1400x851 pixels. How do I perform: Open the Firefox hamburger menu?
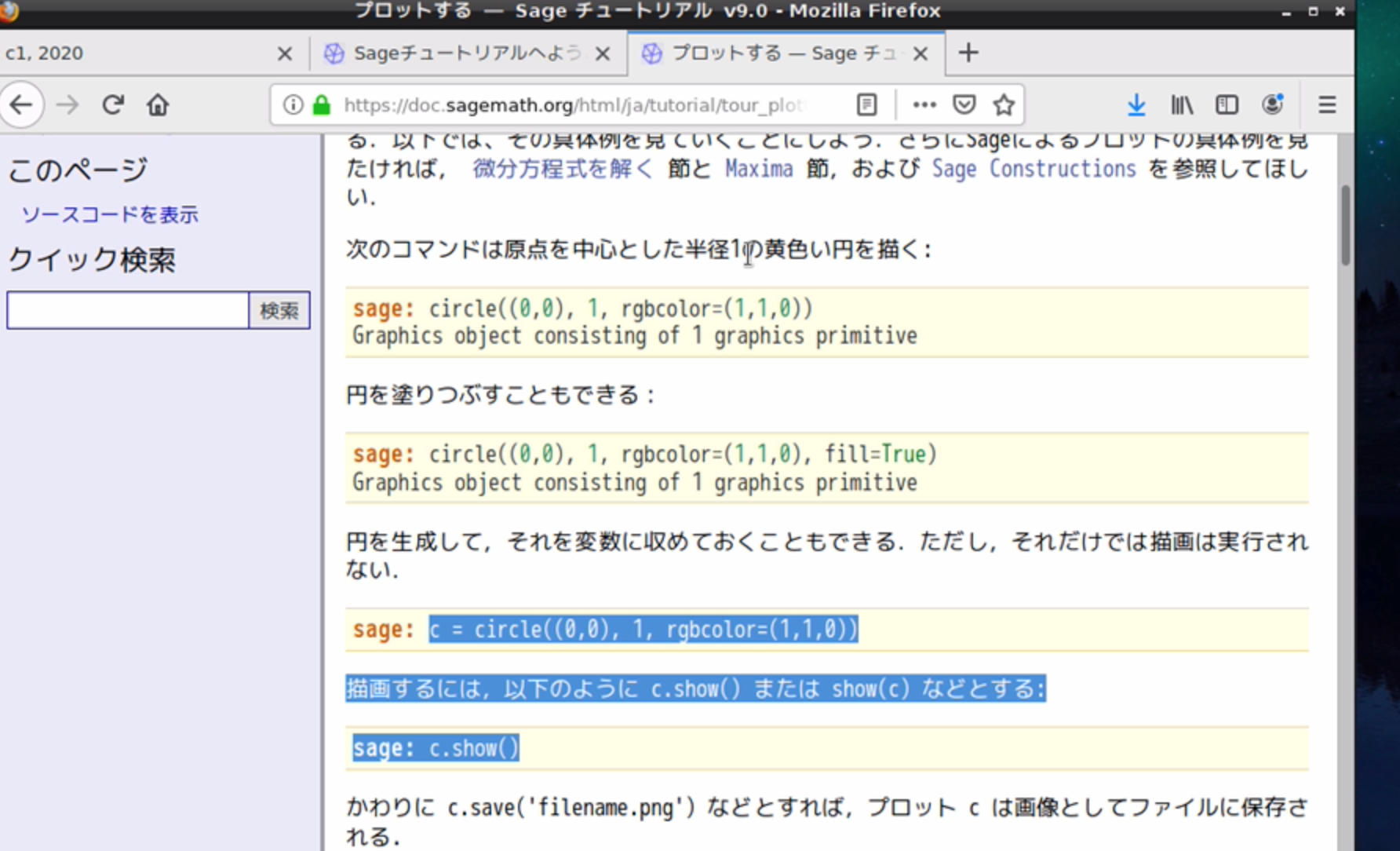1327,104
